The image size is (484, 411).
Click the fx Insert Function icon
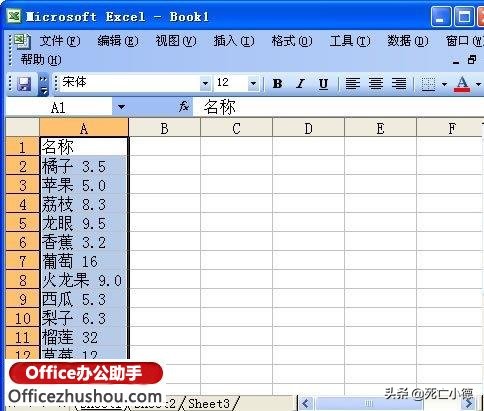click(x=184, y=107)
